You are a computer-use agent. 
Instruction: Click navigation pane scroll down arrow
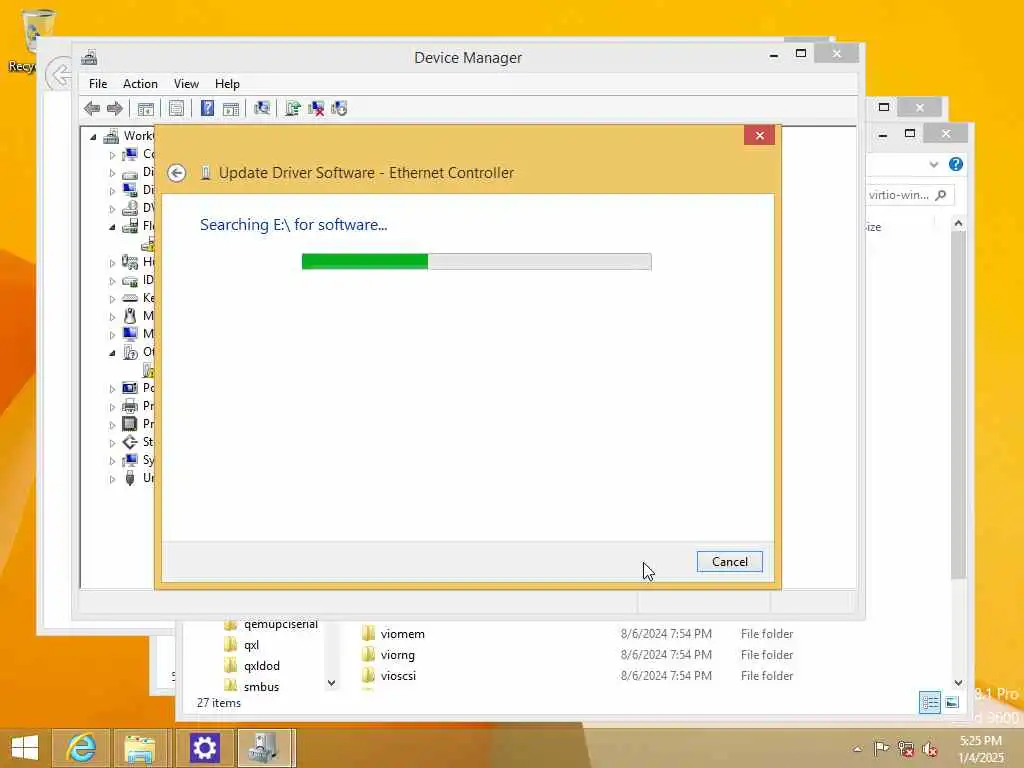pyautogui.click(x=331, y=683)
